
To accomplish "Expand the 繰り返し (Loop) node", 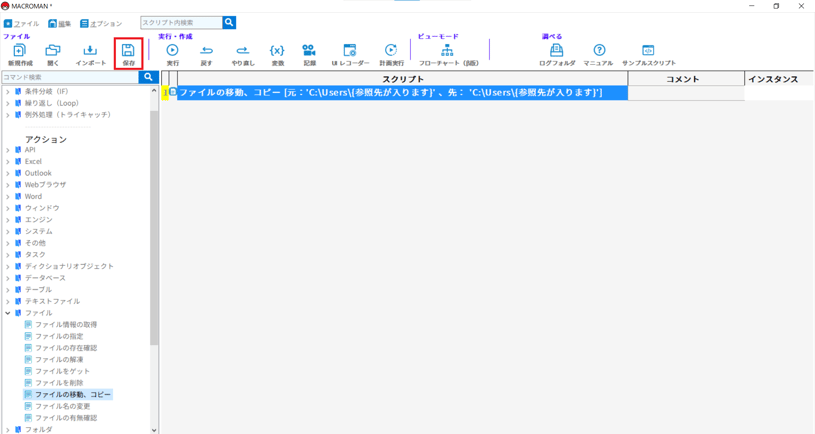I will tap(8, 103).
